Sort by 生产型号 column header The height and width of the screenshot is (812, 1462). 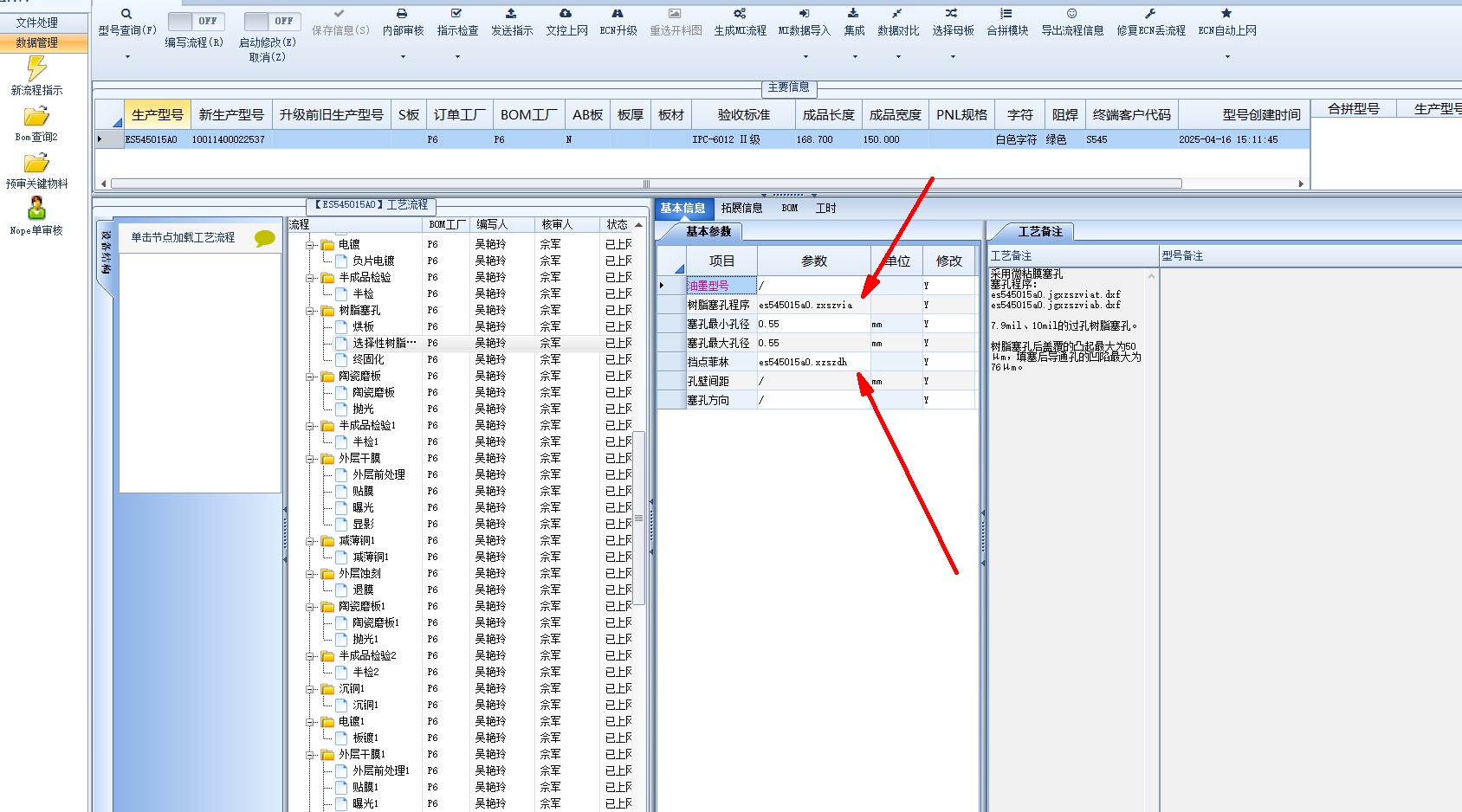(157, 115)
